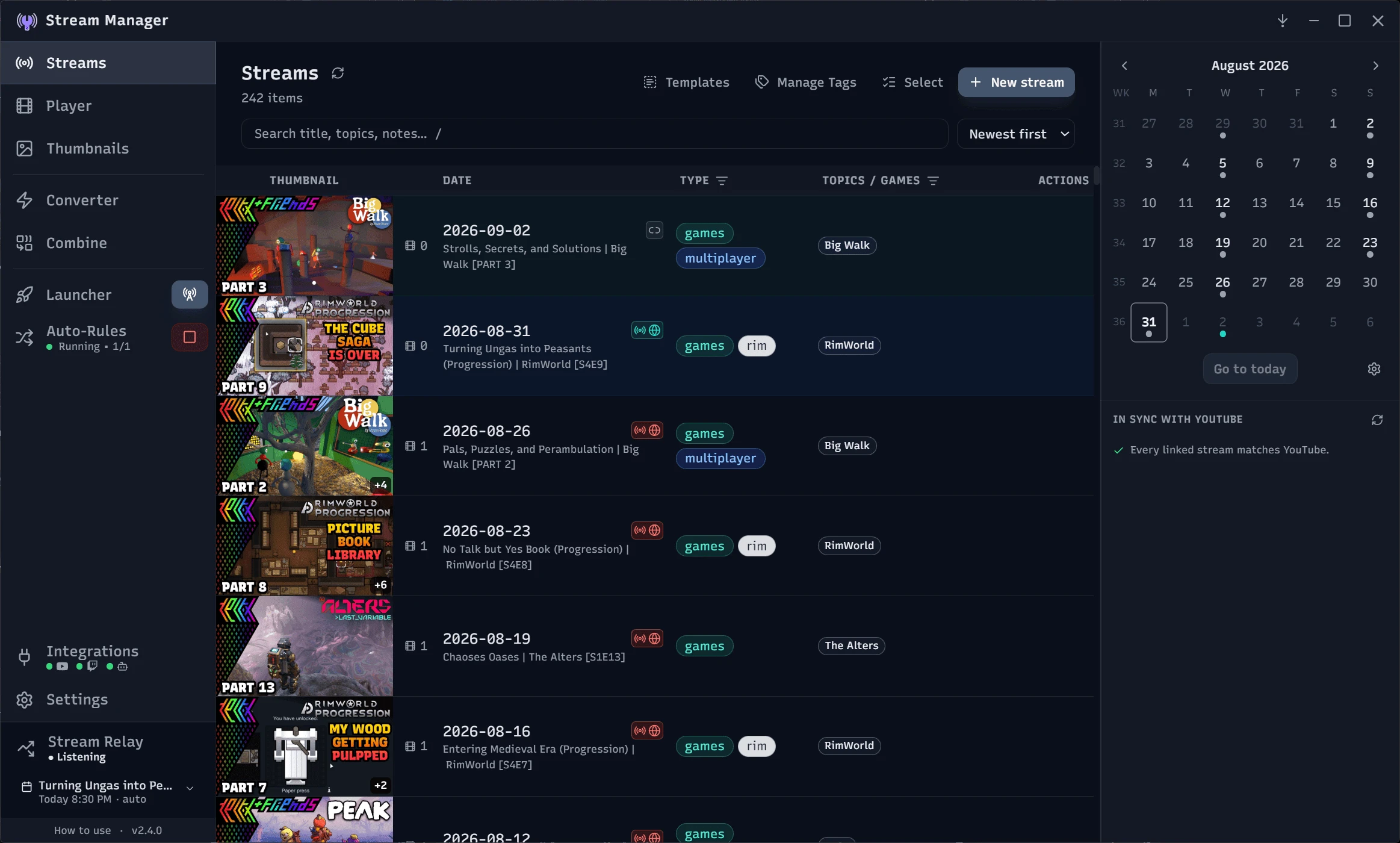The image size is (1400, 843).
Task: Click multiplayer tag on the 2026-09-02 stream
Action: click(720, 258)
